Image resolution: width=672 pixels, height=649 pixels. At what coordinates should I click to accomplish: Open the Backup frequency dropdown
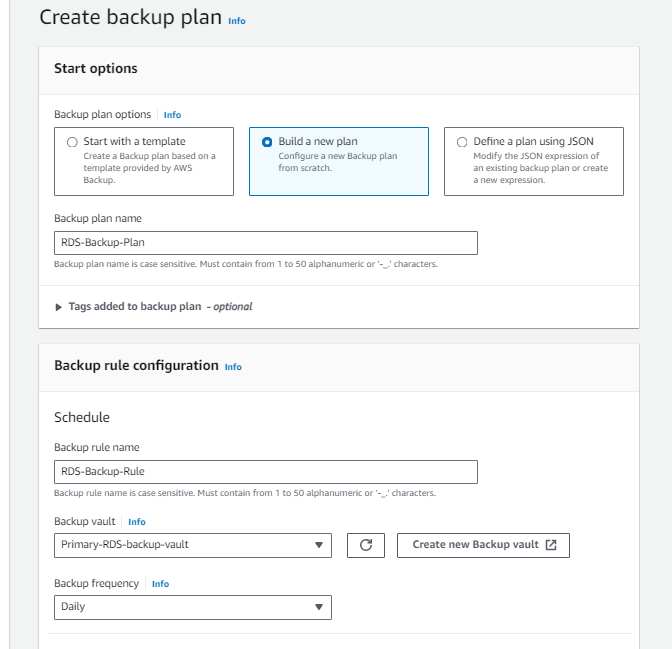click(x=192, y=607)
